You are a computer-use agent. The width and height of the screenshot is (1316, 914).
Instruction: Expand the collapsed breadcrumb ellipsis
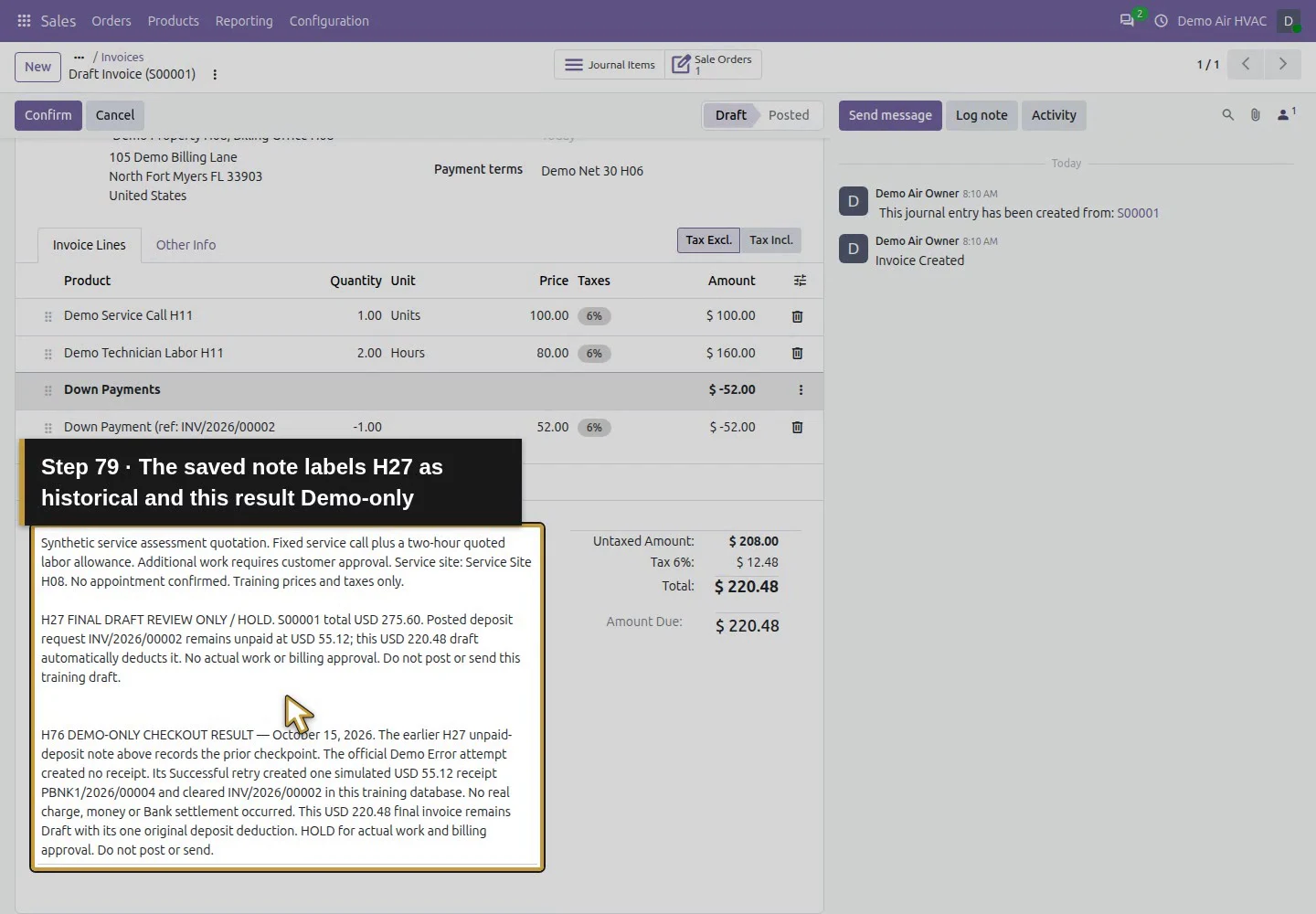coord(79,57)
